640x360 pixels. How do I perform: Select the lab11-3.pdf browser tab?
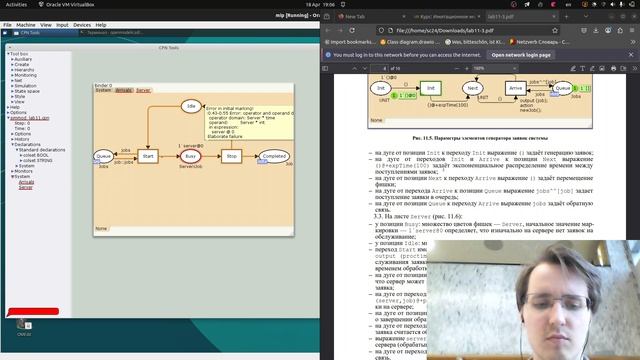click(x=521, y=16)
